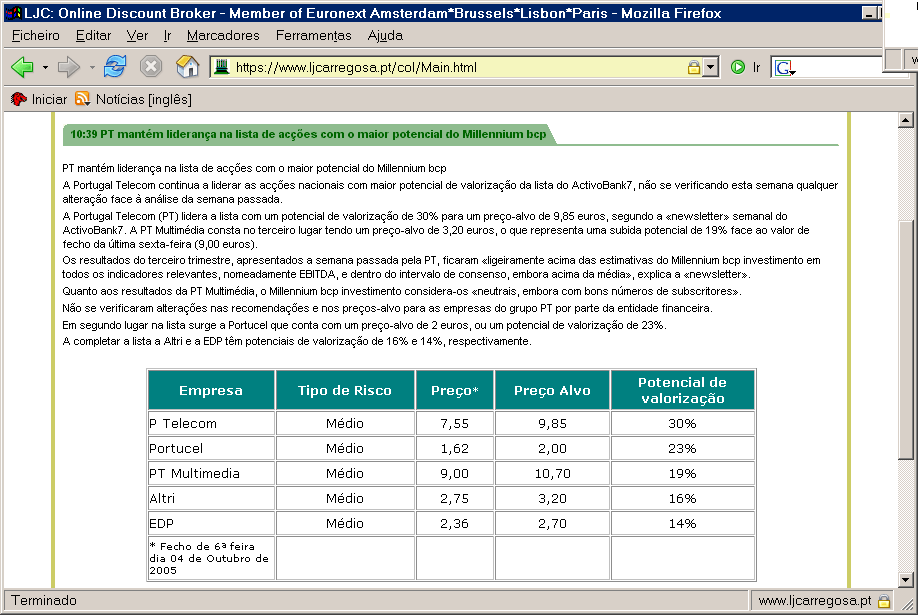The width and height of the screenshot is (918, 615).
Task: Expand the address bar URL dropdown
Action: pos(710,68)
